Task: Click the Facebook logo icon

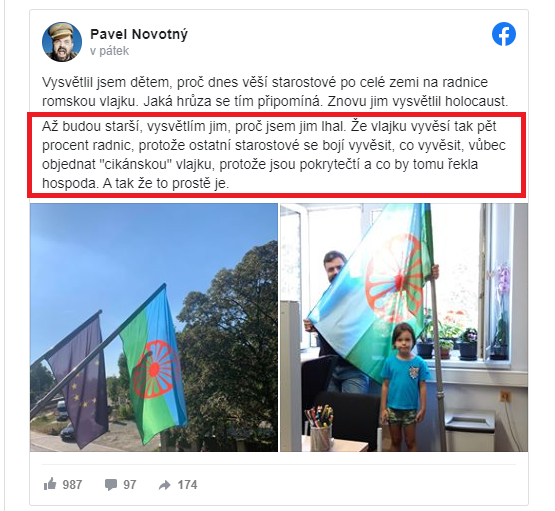Action: (x=504, y=34)
